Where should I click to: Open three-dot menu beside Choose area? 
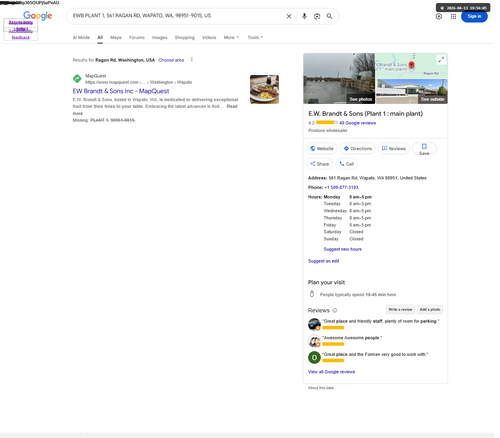[192, 60]
